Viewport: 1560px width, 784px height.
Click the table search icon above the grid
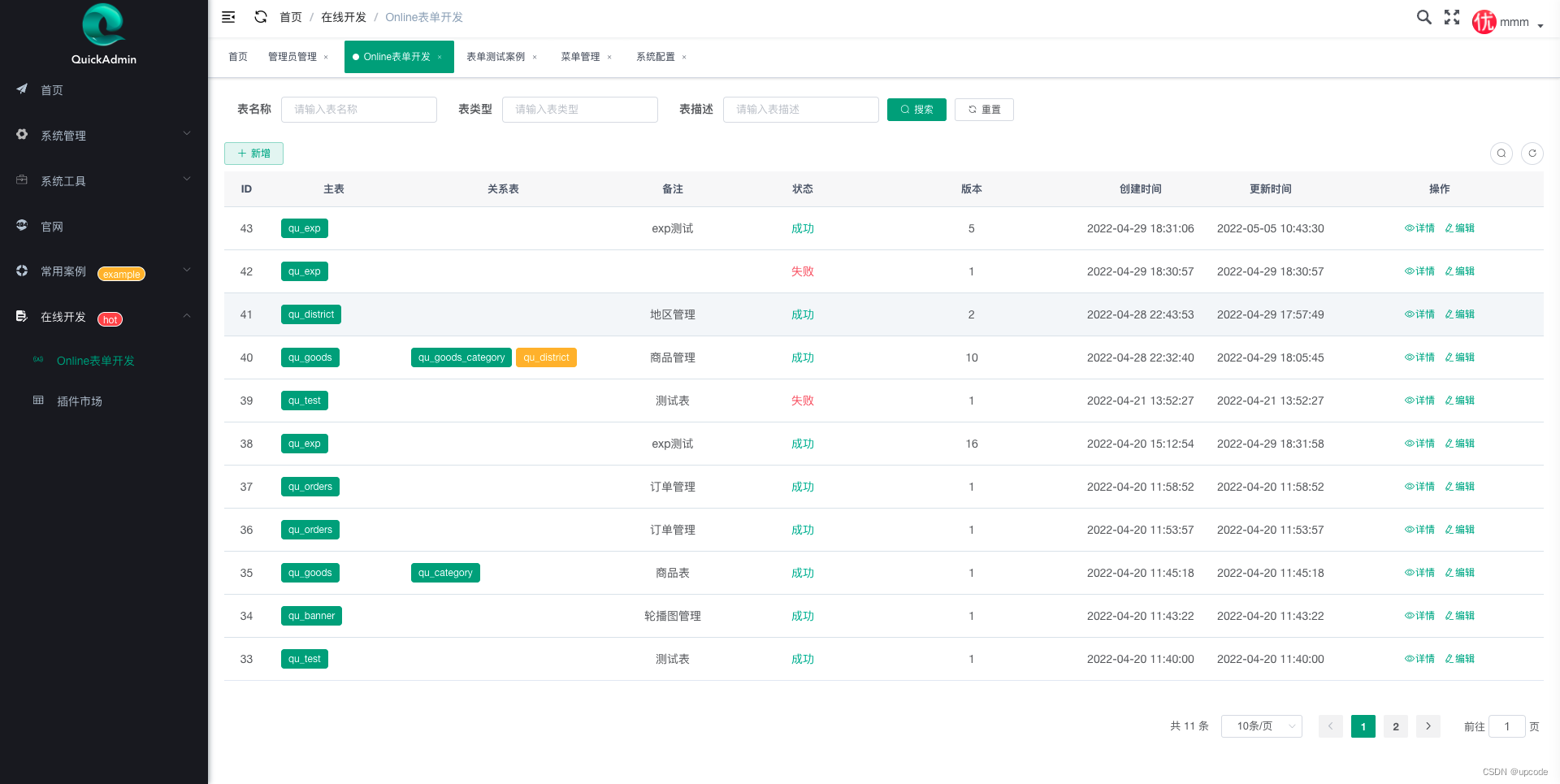click(1501, 154)
